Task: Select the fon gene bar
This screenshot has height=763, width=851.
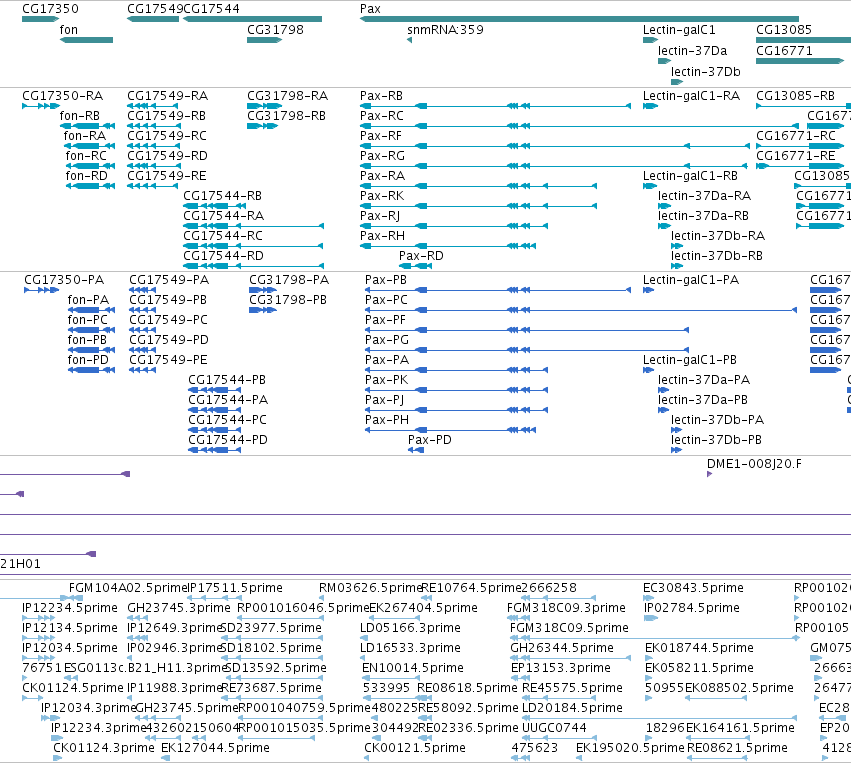Action: (86, 40)
